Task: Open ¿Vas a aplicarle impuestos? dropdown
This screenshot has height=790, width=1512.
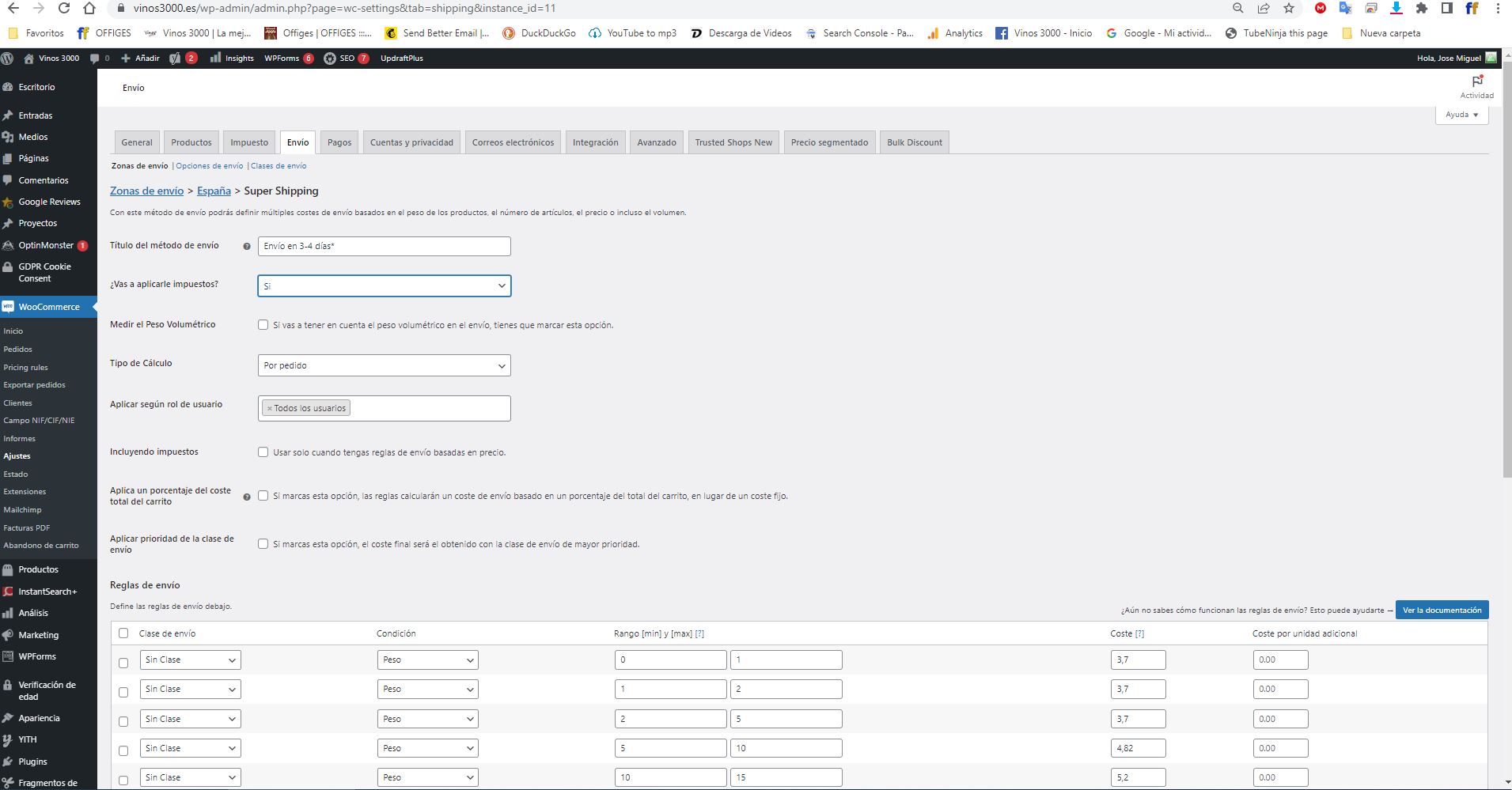Action: (385, 285)
